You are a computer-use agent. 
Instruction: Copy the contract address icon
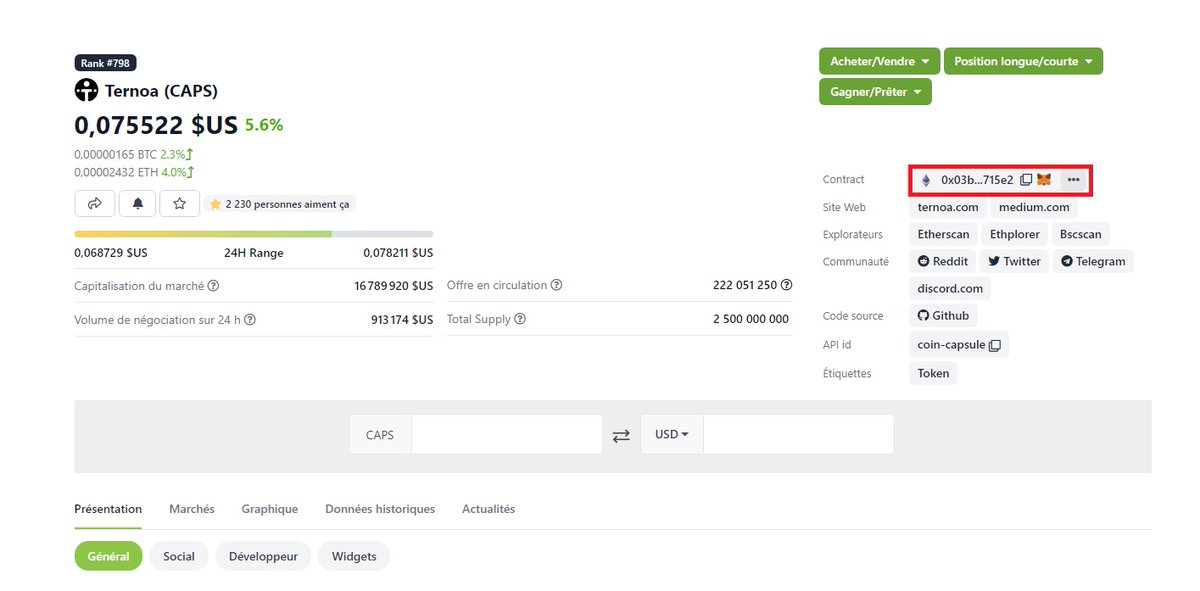[1026, 180]
